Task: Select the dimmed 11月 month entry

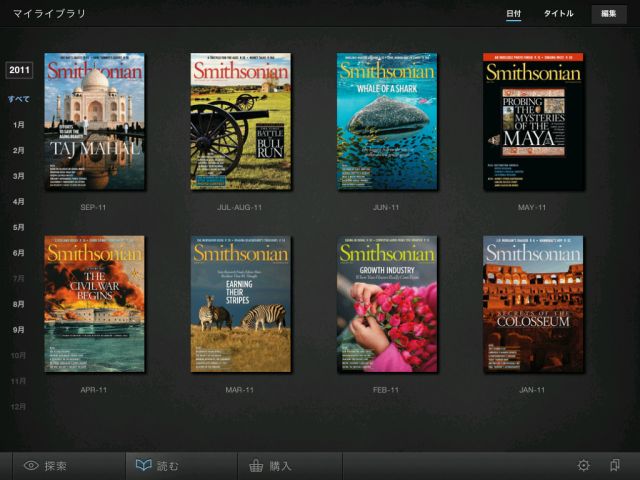Action: pyautogui.click(x=18, y=381)
